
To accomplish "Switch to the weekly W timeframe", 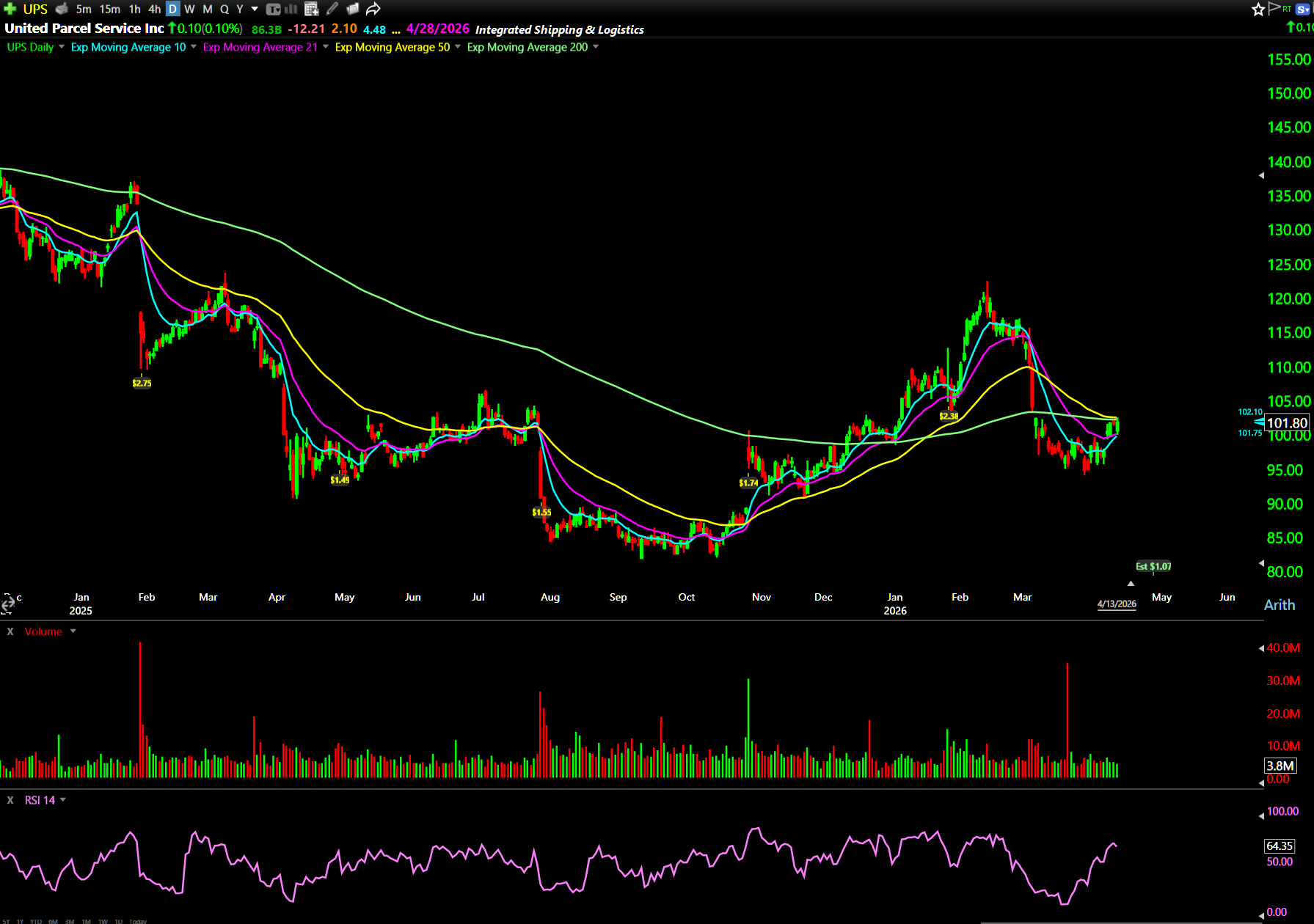I will coord(189,9).
